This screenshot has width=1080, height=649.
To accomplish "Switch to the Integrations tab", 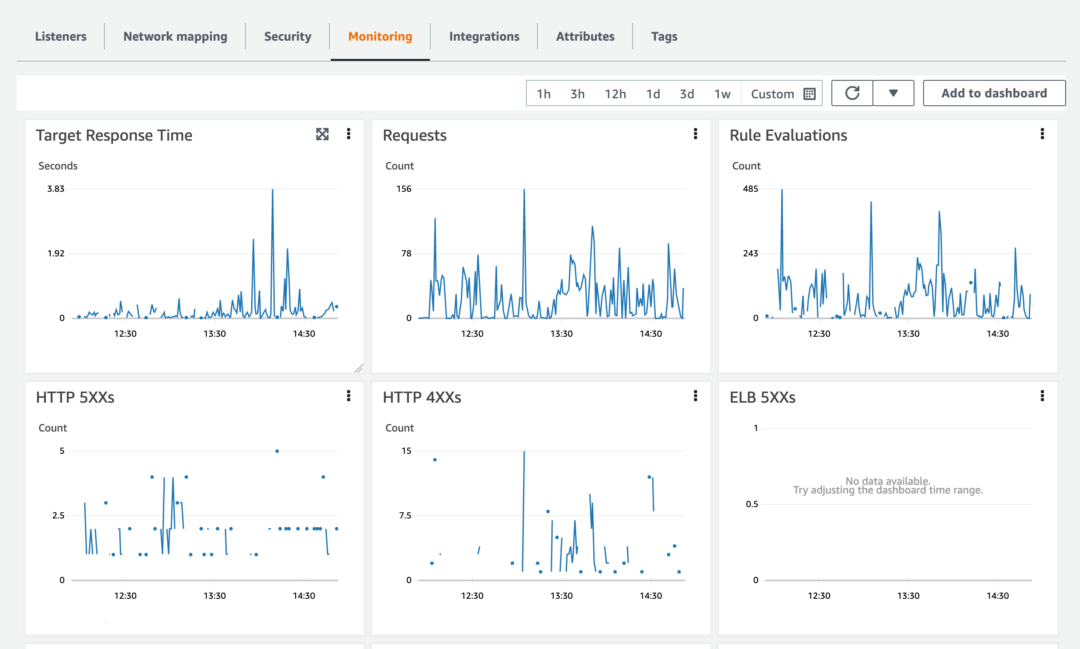I will point(484,36).
